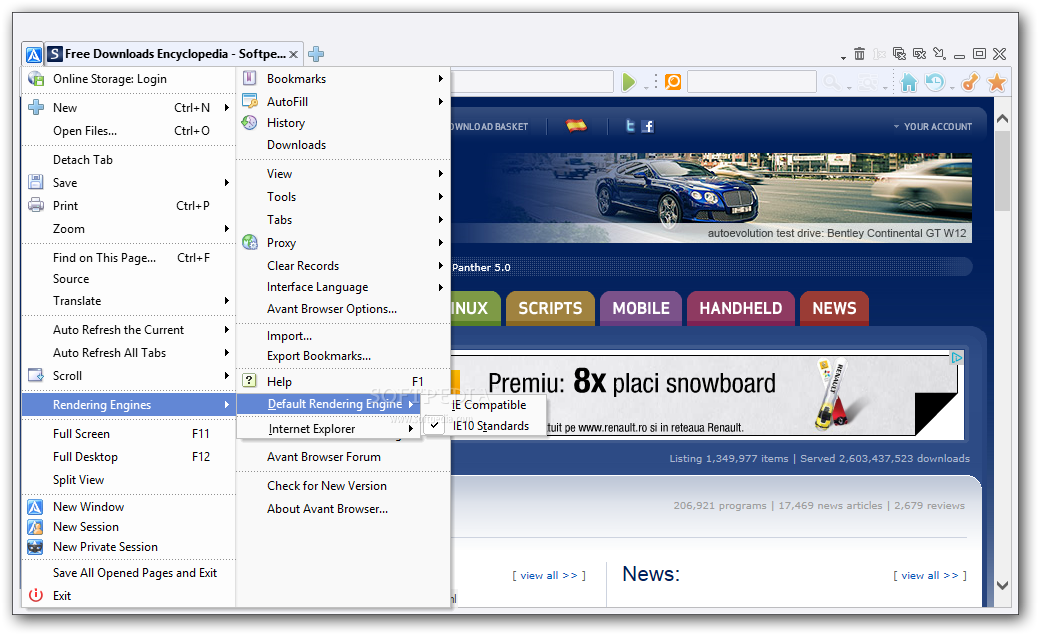Click the toolbar Bookmarks star icon
Viewport: 1039px width, 635px height.
[x=997, y=82]
